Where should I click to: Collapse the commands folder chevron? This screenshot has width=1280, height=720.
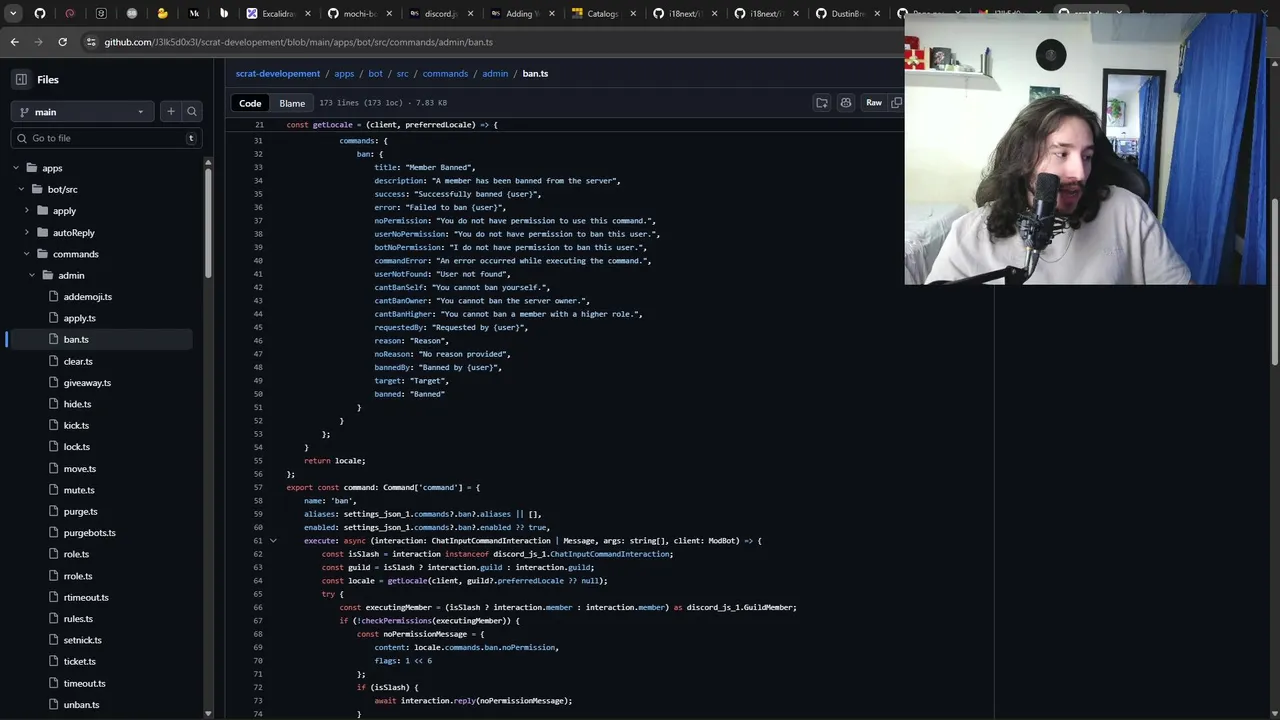[x=27, y=254]
